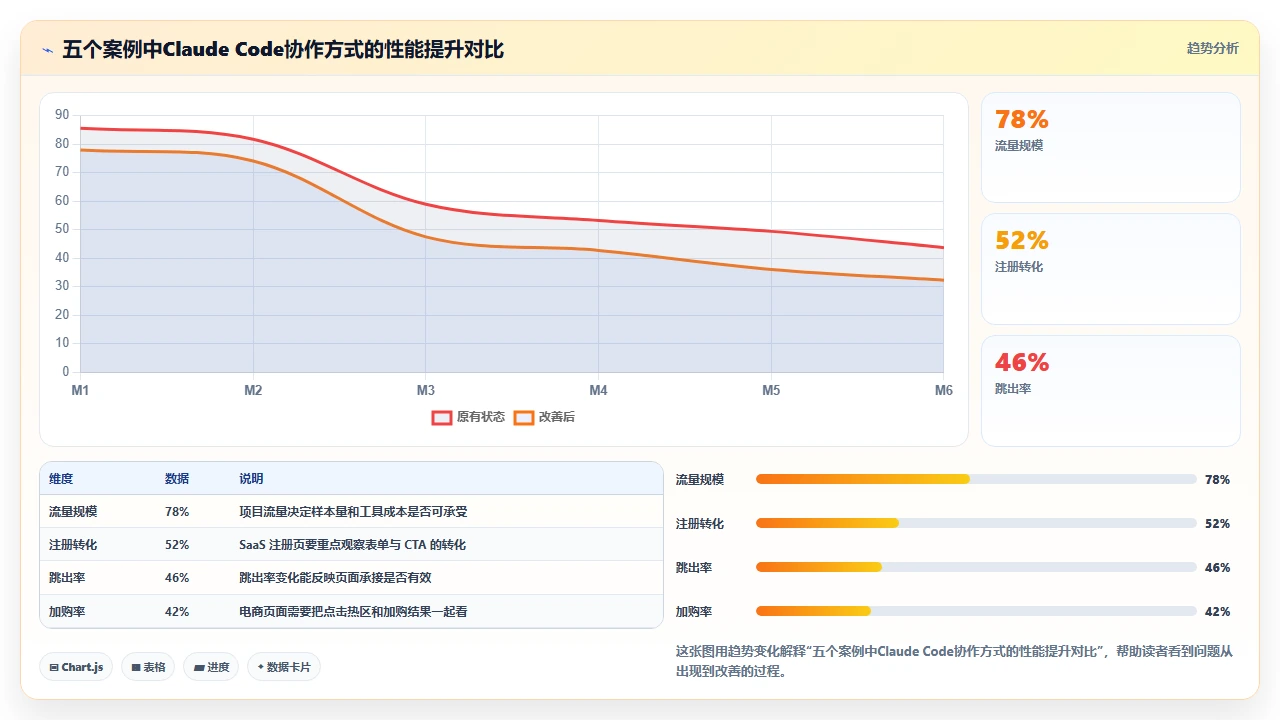Click the 进度 chip

211,667
